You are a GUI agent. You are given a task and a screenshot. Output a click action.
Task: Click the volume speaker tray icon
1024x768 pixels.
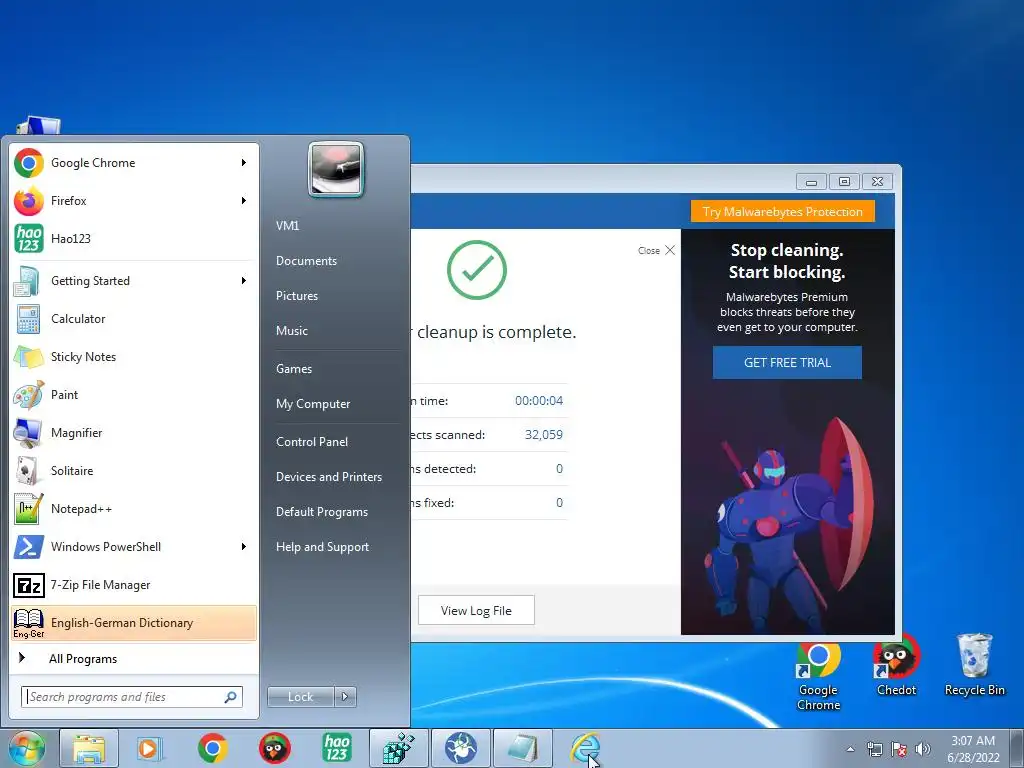[923, 749]
